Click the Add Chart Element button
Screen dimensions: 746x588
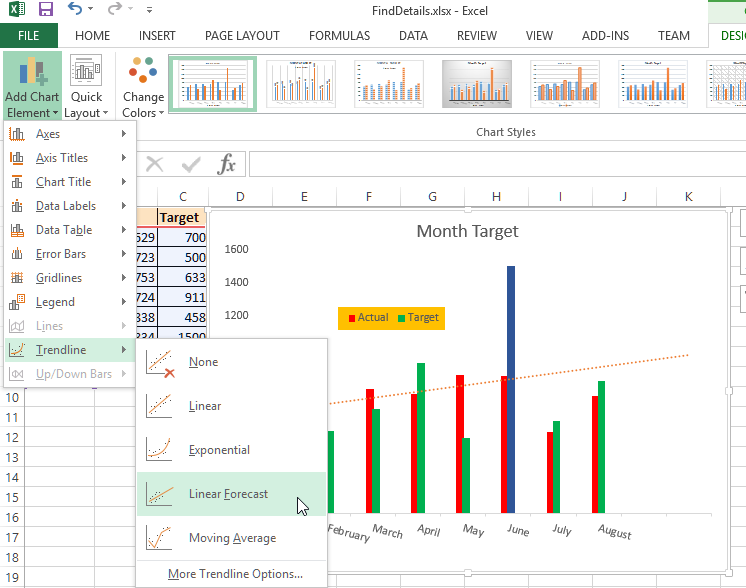coord(32,86)
